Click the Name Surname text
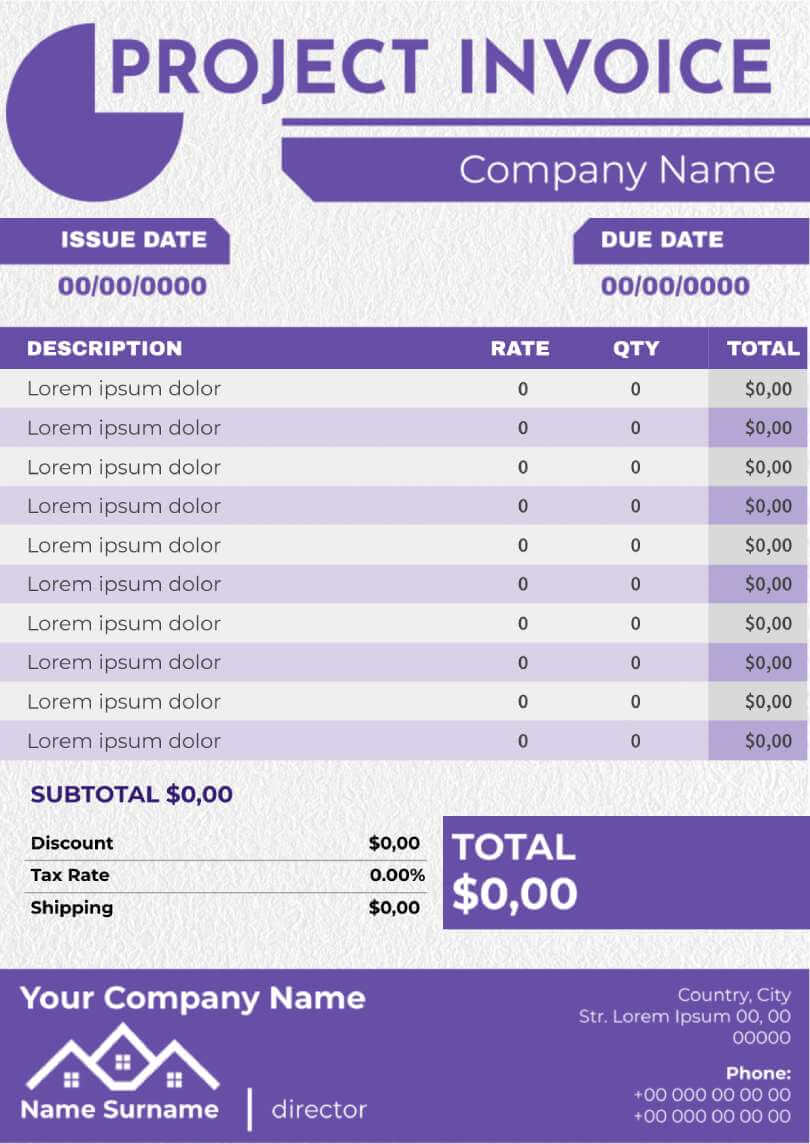Screen dimensions: 810x1144 (119, 1109)
